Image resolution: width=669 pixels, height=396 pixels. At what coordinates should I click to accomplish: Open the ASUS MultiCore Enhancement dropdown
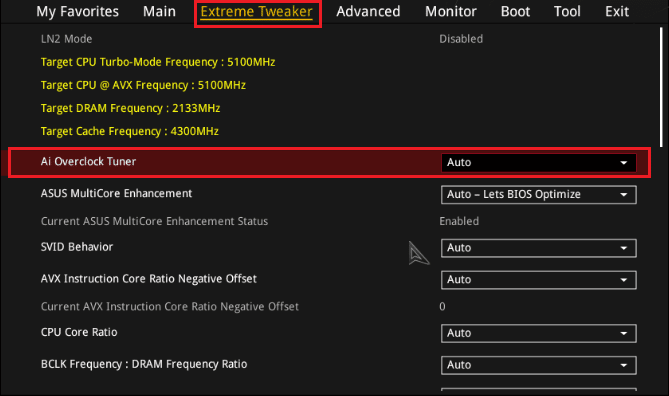pyautogui.click(x=538, y=195)
